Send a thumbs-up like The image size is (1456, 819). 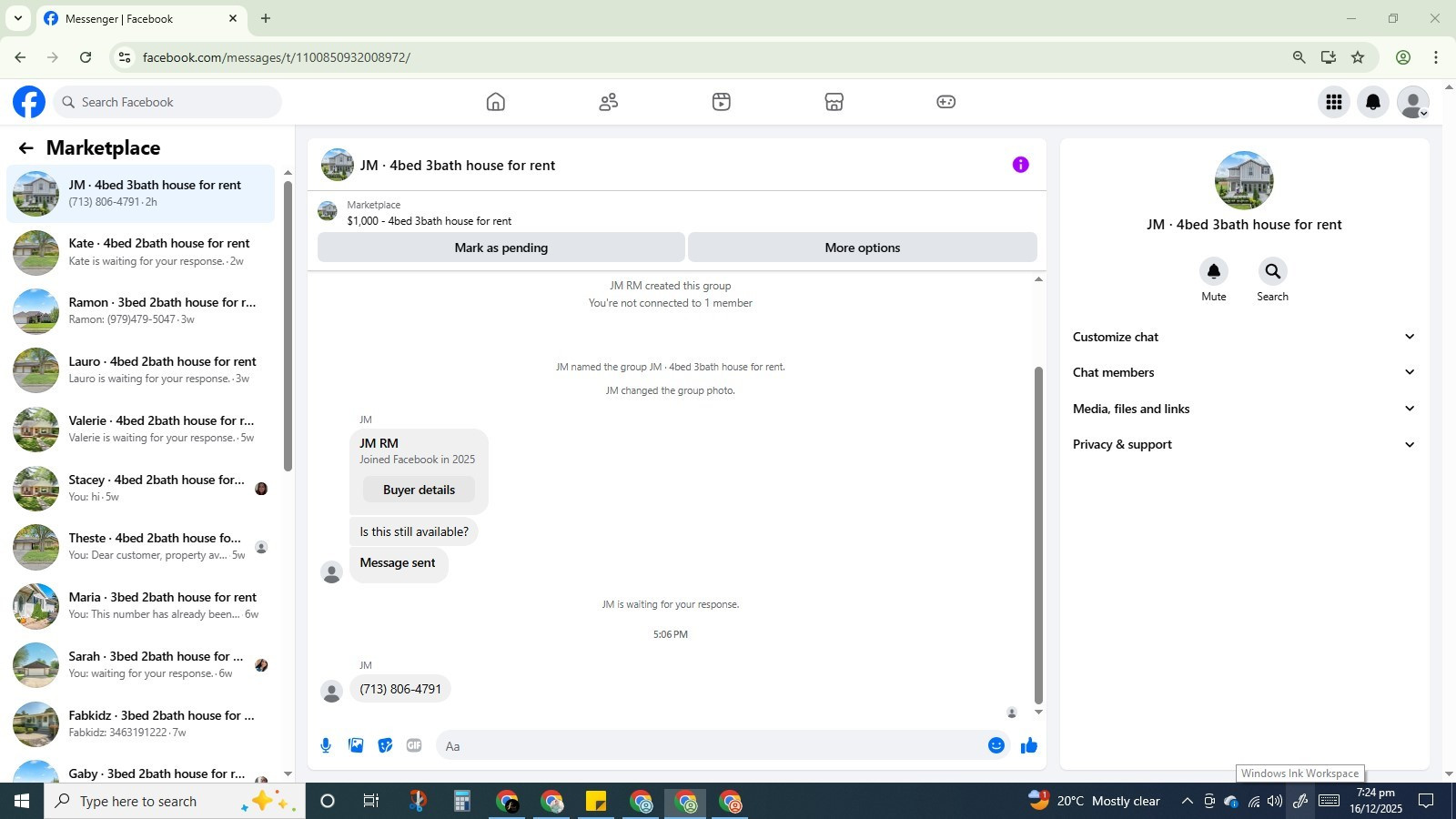pyautogui.click(x=1029, y=746)
